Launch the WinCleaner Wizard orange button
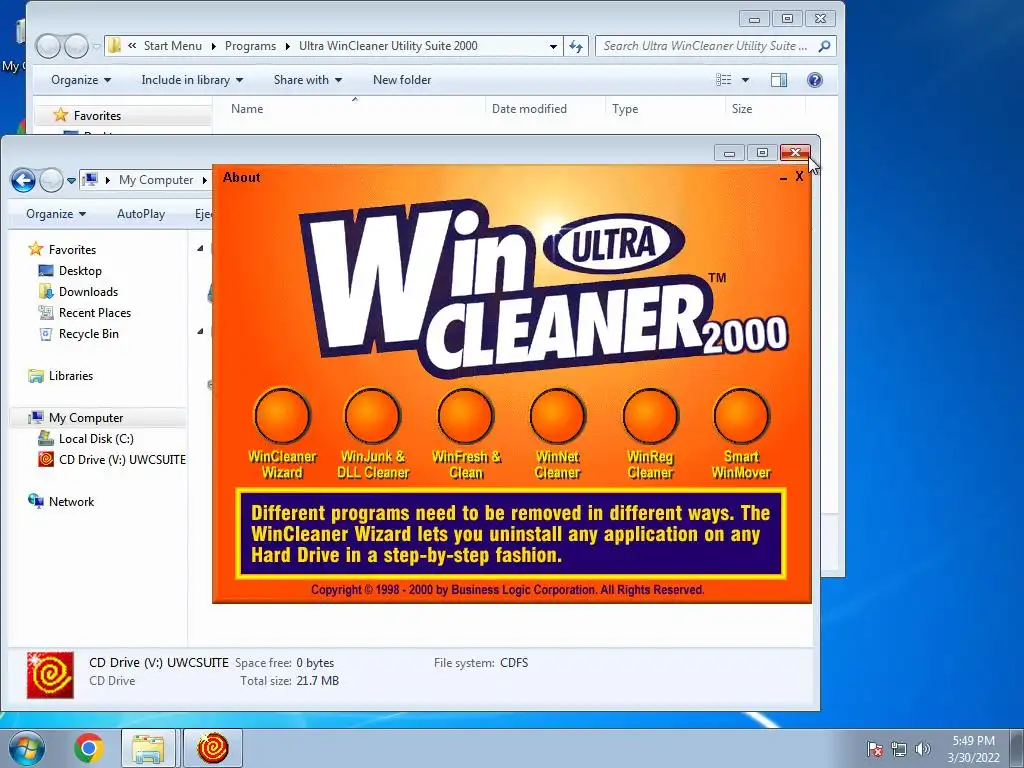The image size is (1024, 768). click(282, 416)
